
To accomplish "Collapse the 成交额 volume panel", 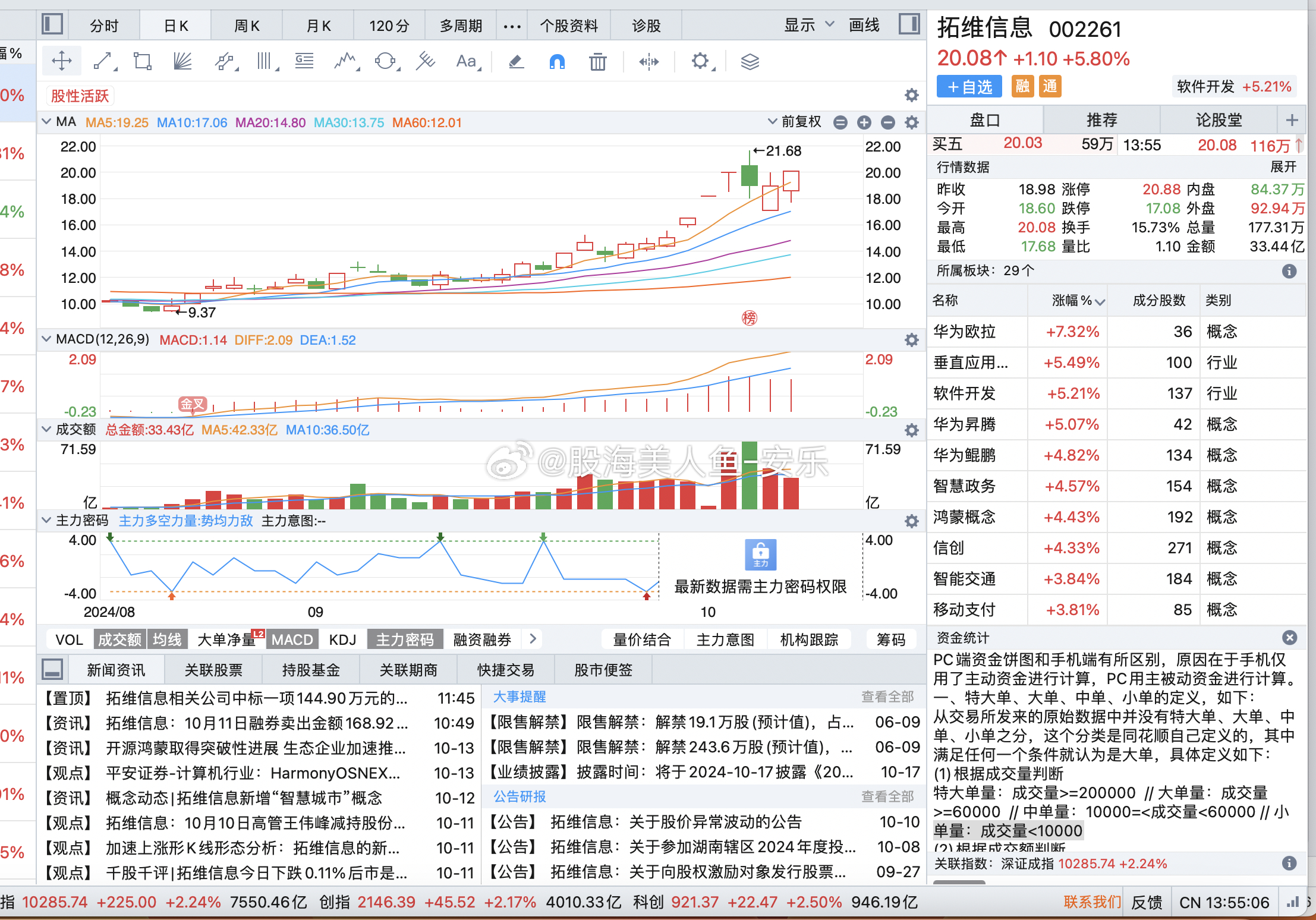I will point(46,430).
